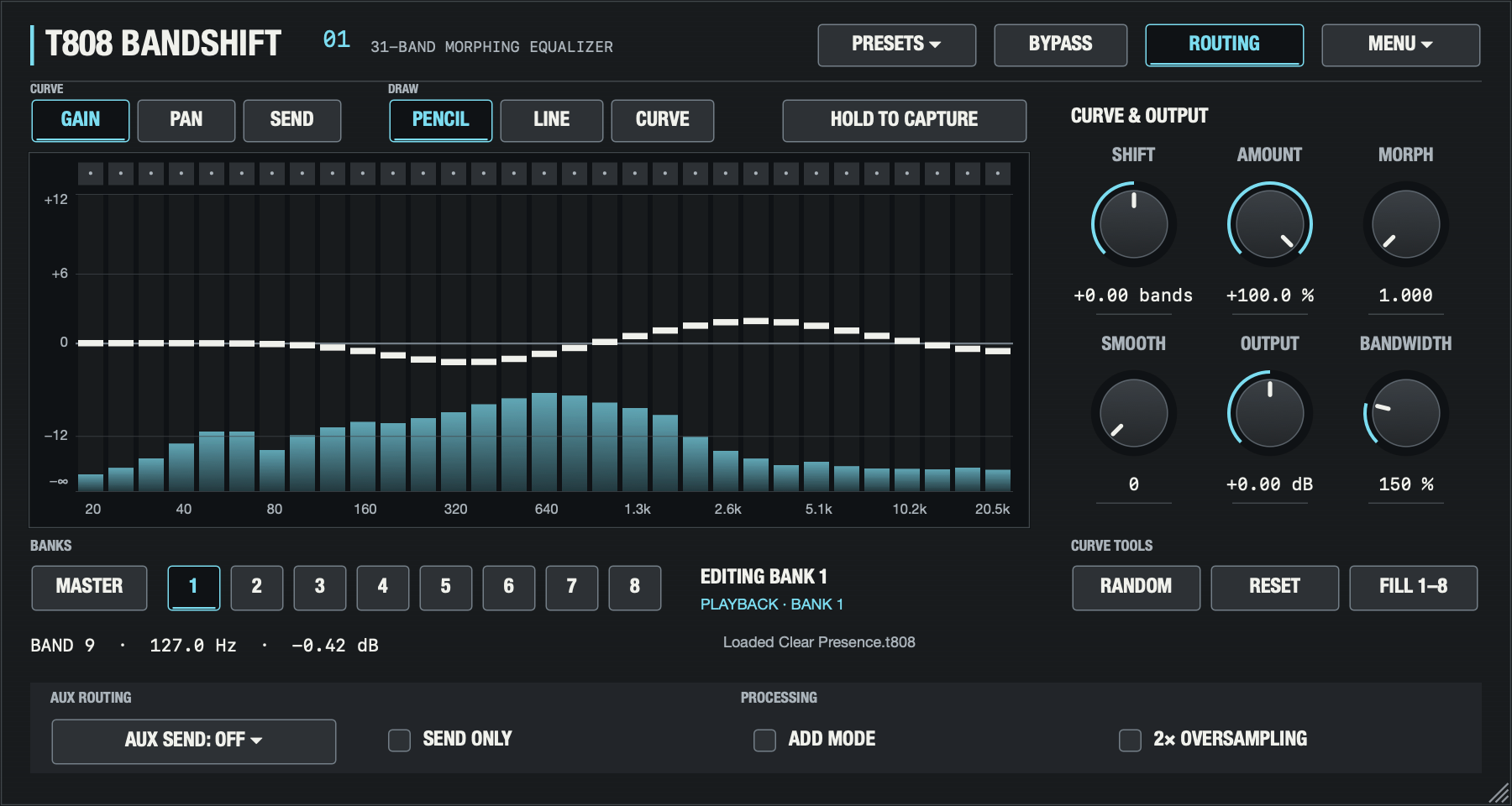This screenshot has width=1512, height=806.
Task: Click the gain handle of the 20 Hz band
Action: coord(91,343)
